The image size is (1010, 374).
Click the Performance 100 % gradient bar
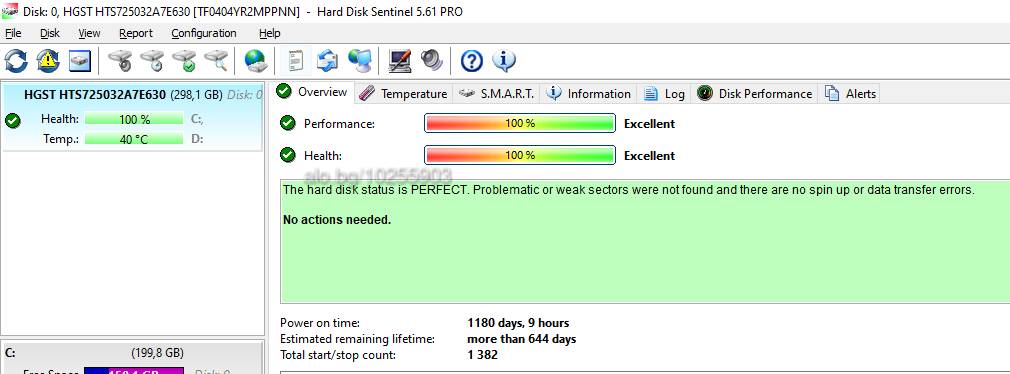[x=520, y=124]
